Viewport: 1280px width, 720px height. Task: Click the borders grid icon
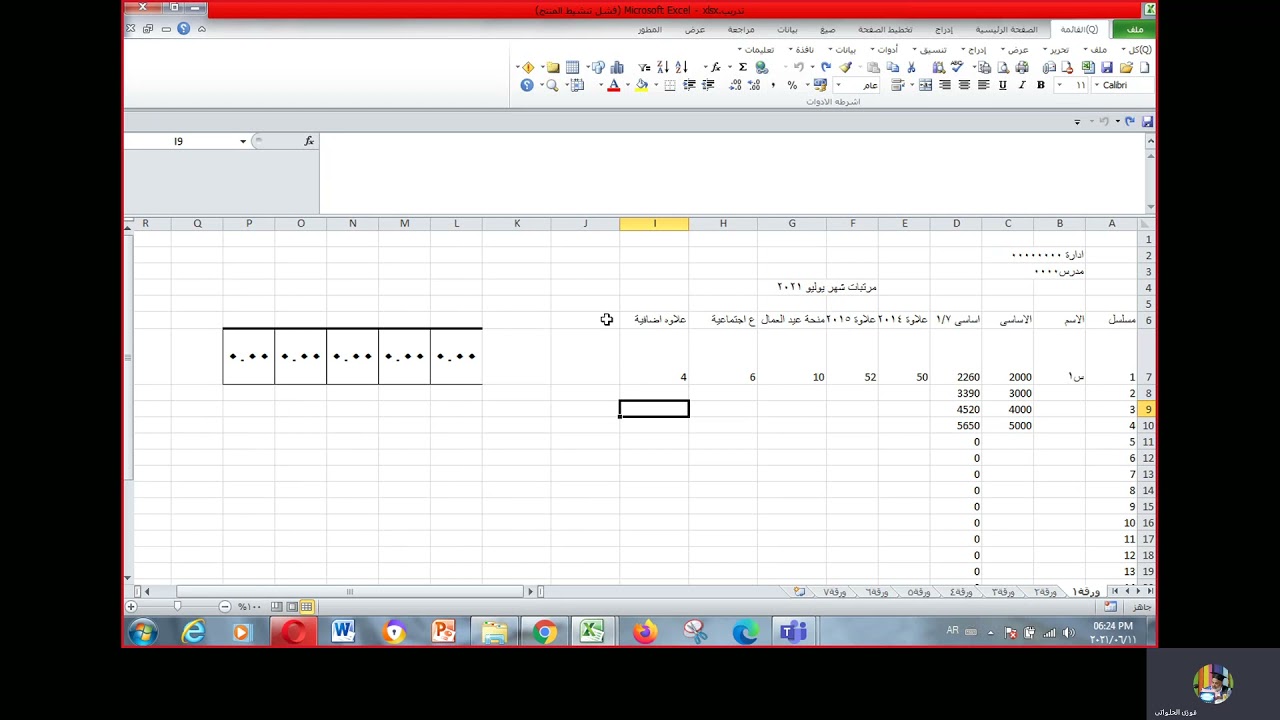(669, 85)
